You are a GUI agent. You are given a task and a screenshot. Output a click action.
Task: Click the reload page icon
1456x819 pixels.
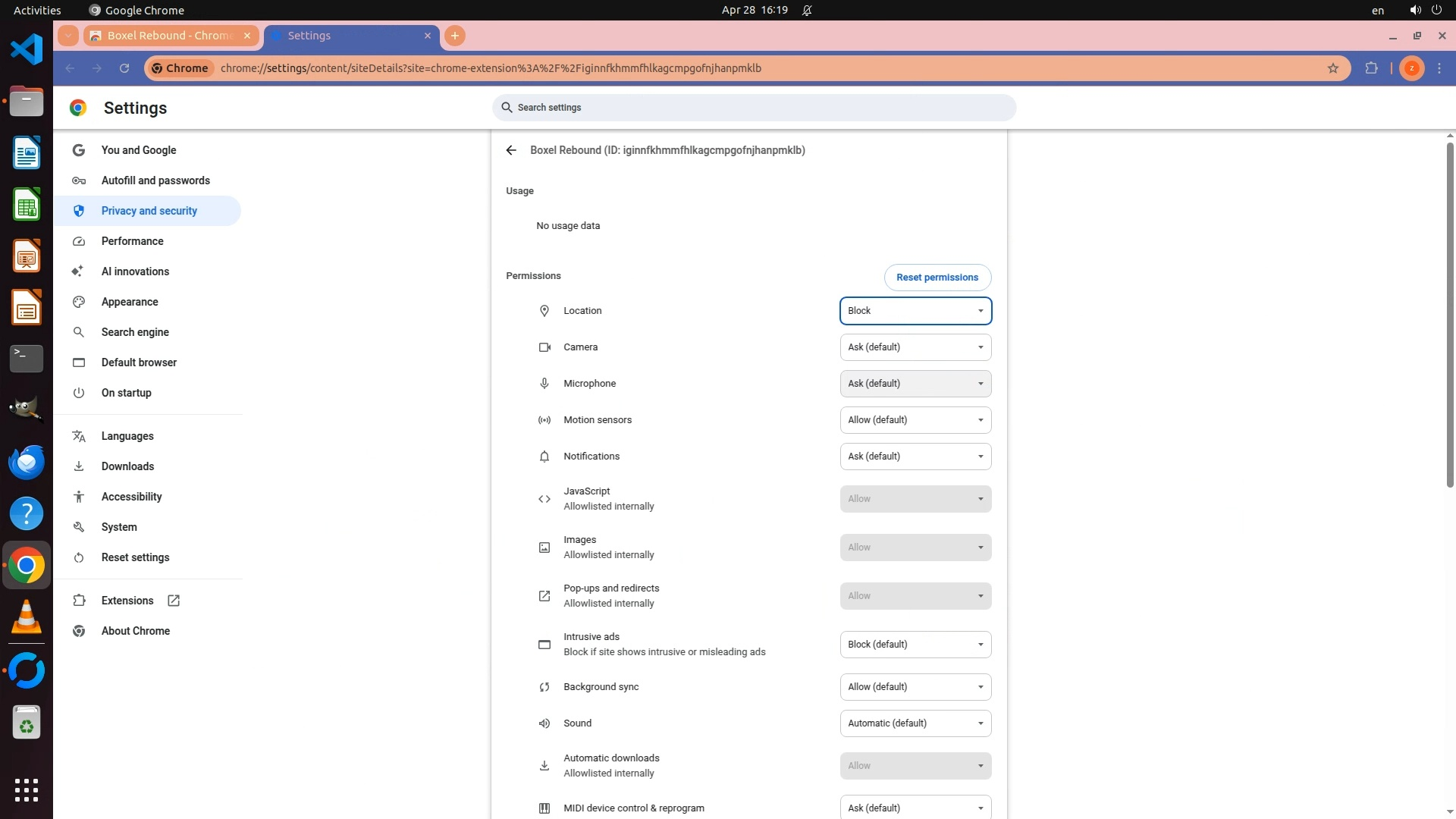(124, 68)
